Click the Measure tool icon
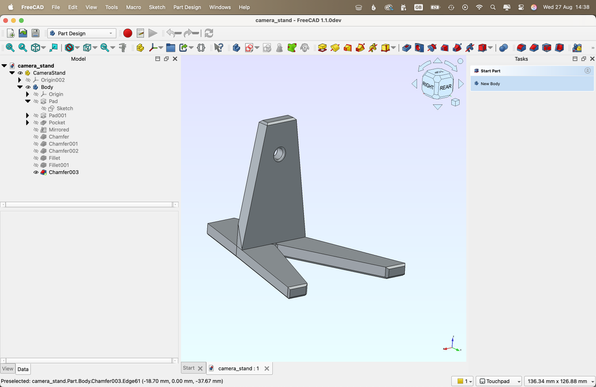Screen dimensions: 596x387 (x=123, y=48)
